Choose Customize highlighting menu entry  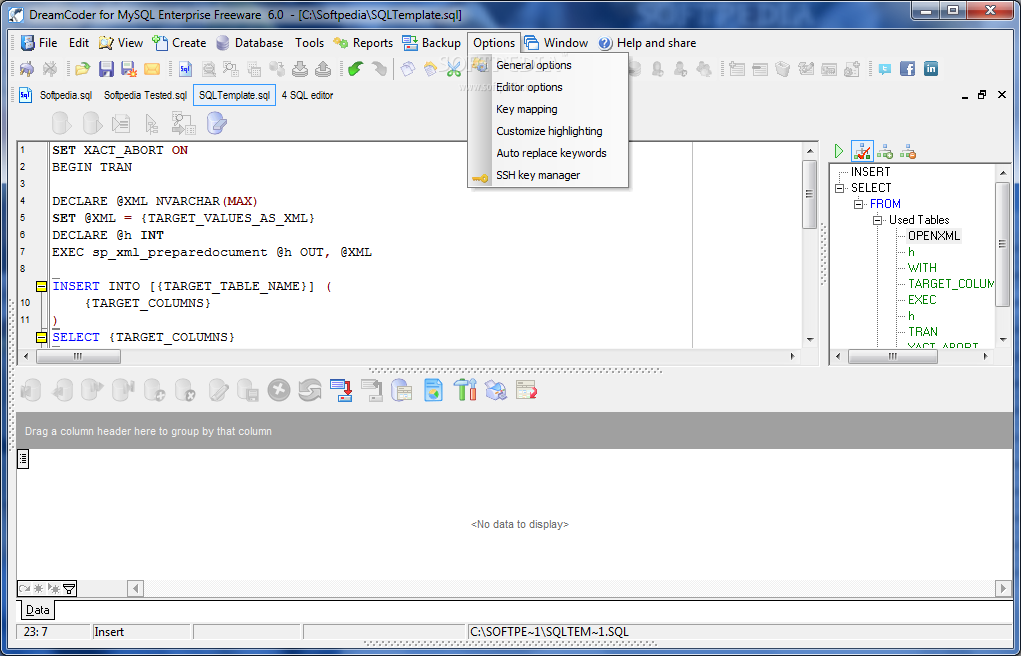coord(548,131)
